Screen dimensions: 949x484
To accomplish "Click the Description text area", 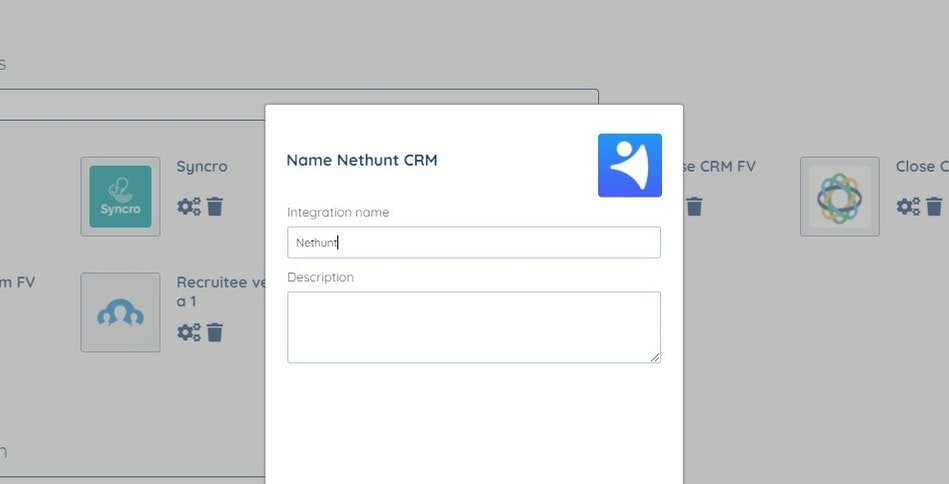I will 474,327.
